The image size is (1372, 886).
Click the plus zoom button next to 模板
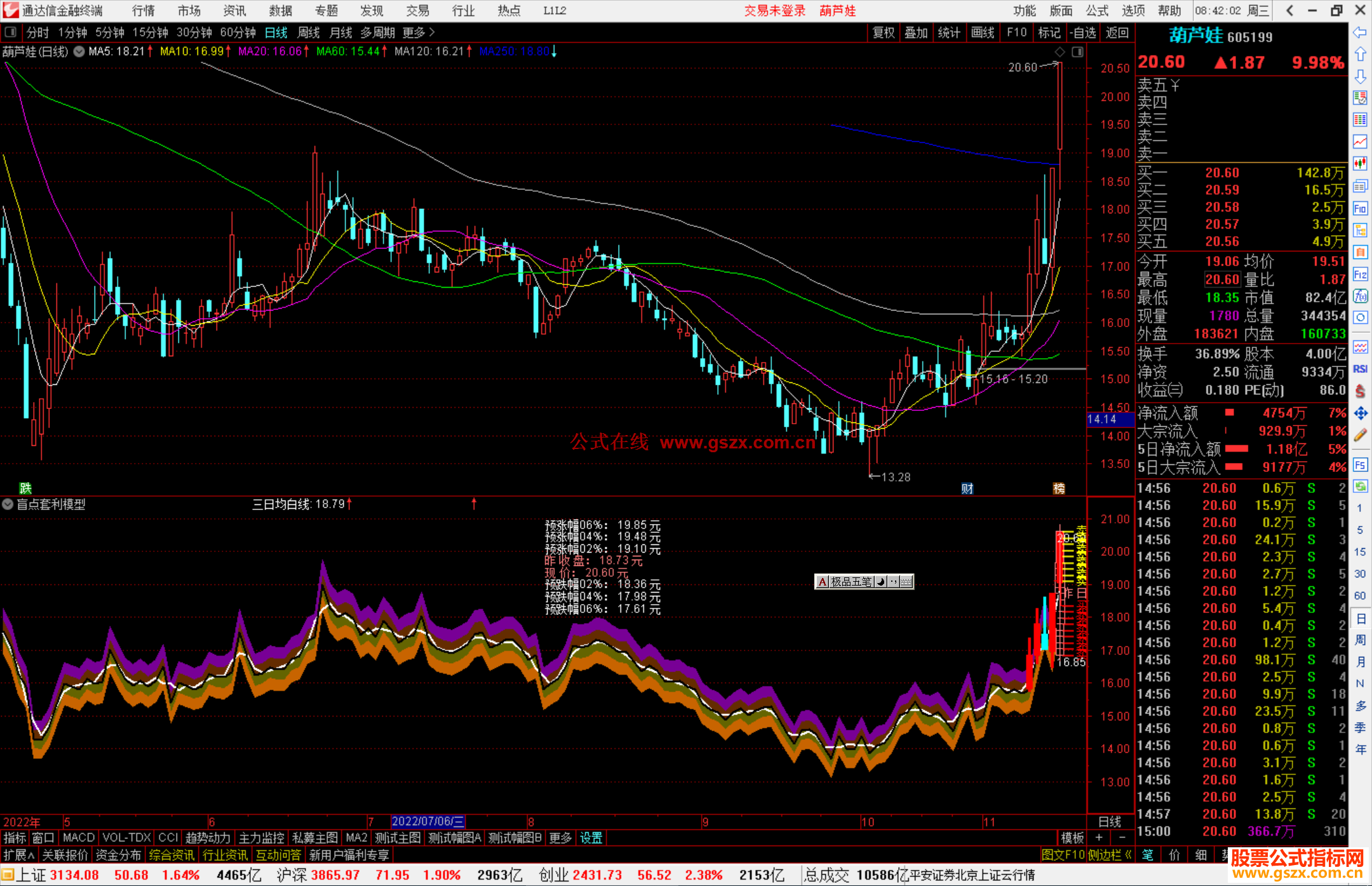click(1100, 838)
